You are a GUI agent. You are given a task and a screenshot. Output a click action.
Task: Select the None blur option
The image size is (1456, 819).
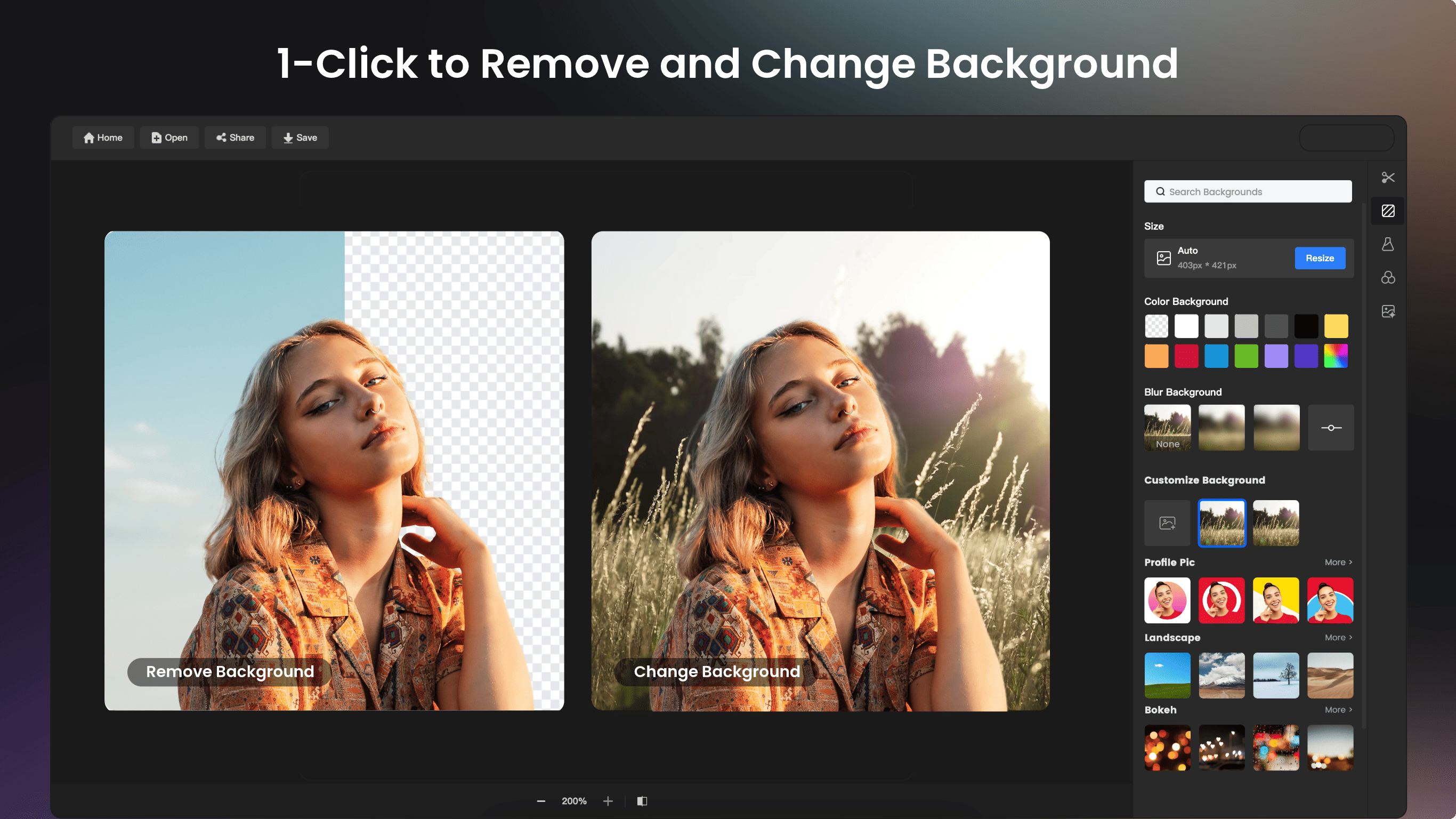tap(1167, 428)
